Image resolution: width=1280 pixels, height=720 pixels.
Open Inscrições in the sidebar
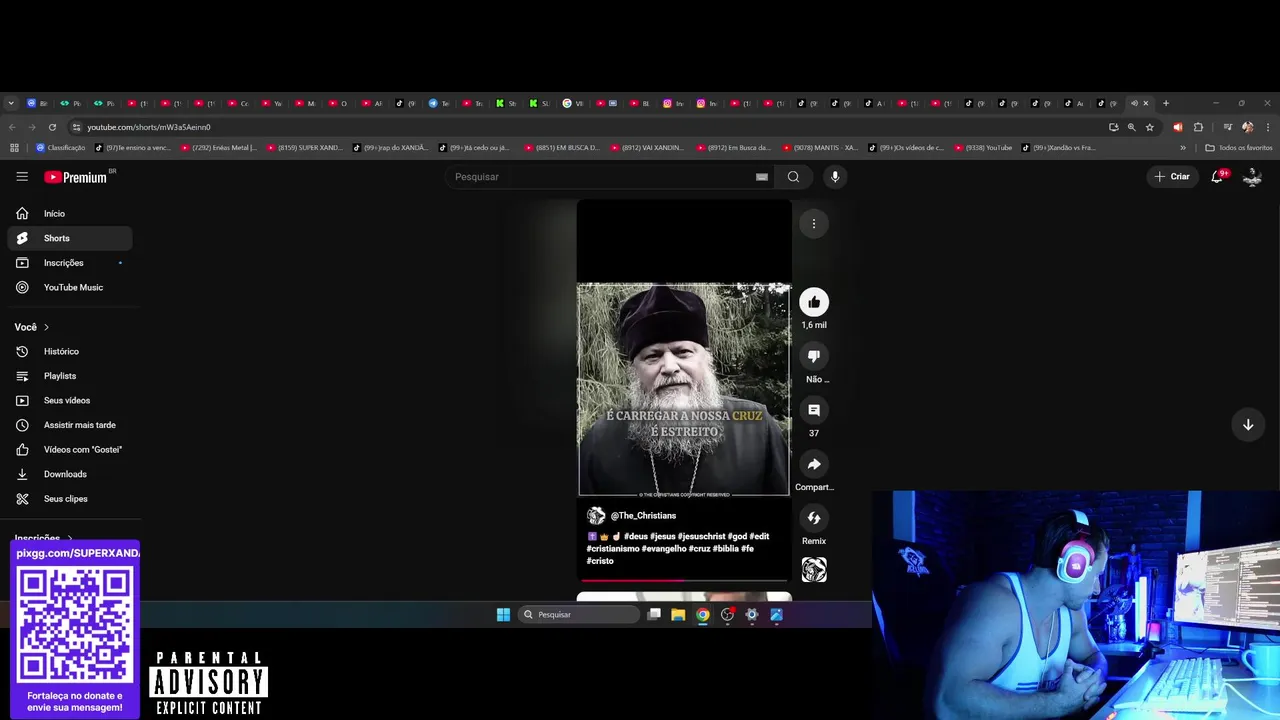(x=70, y=263)
